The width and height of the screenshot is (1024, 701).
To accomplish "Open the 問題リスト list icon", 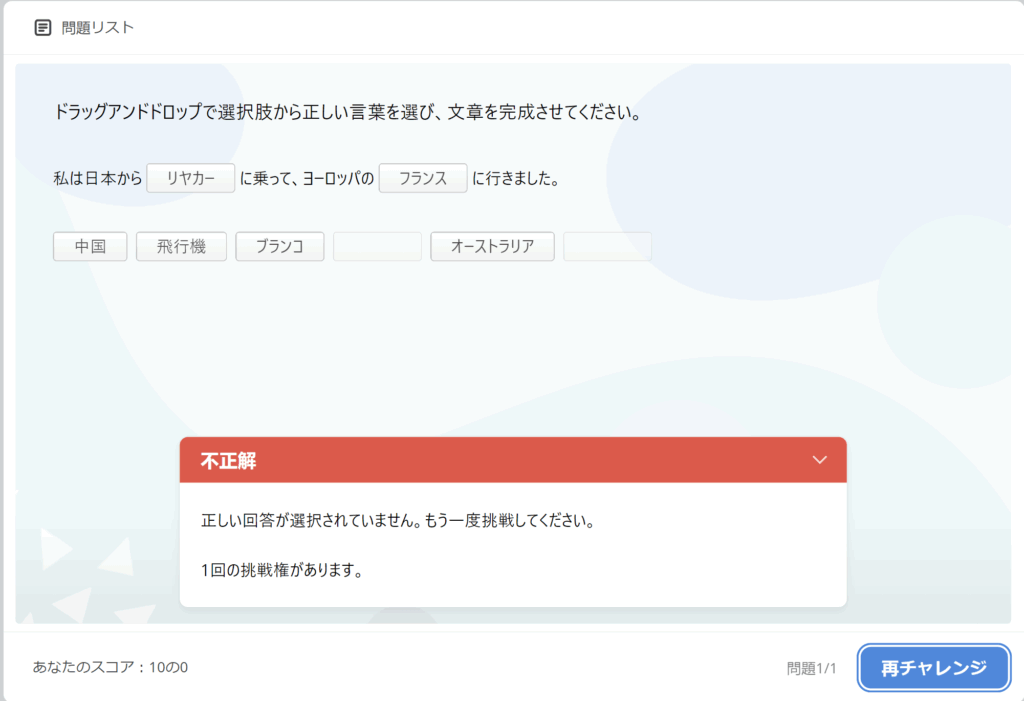I will point(42,28).
